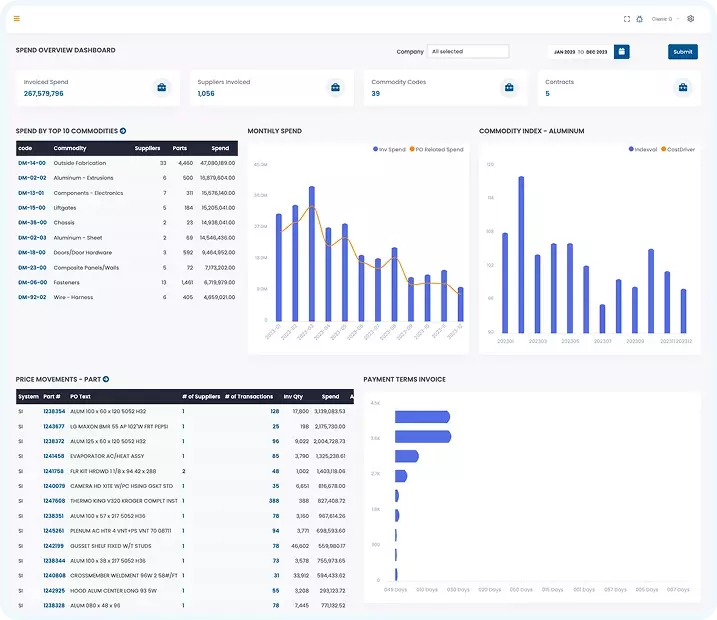Click the notifications bell icon

(639, 18)
